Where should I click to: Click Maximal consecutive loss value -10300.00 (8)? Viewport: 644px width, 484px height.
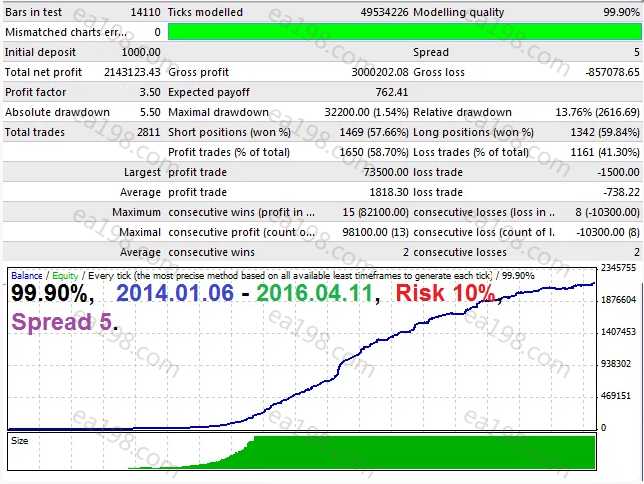[x=608, y=233]
